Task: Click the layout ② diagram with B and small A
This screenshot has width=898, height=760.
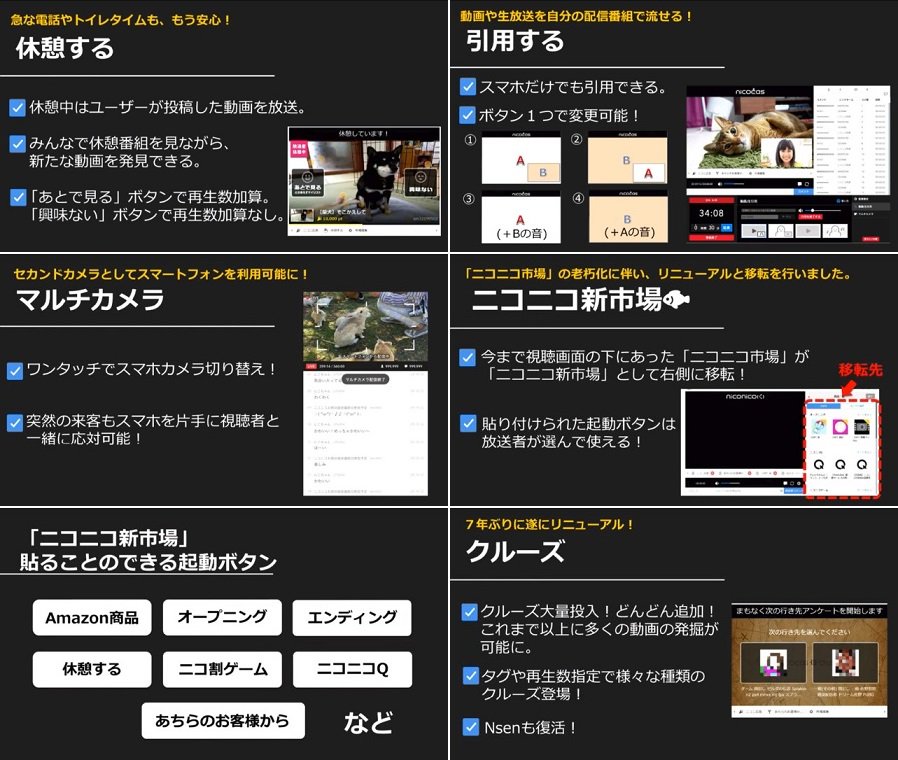Action: [628, 157]
